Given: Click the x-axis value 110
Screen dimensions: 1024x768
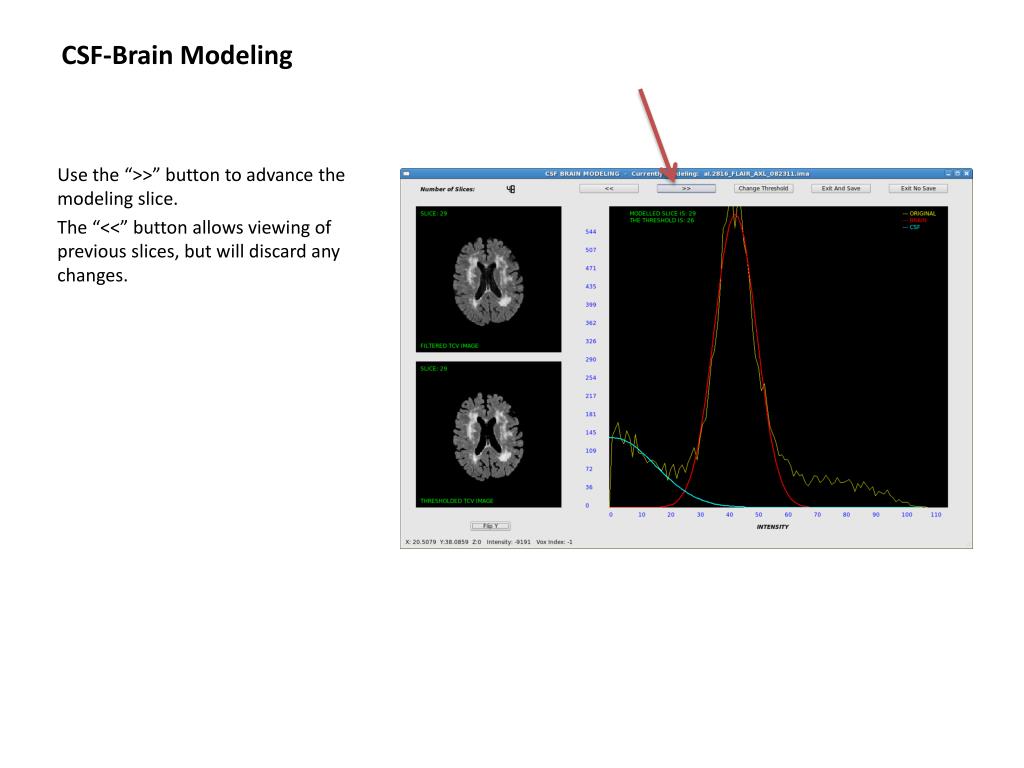Looking at the screenshot, I should click(x=936, y=515).
